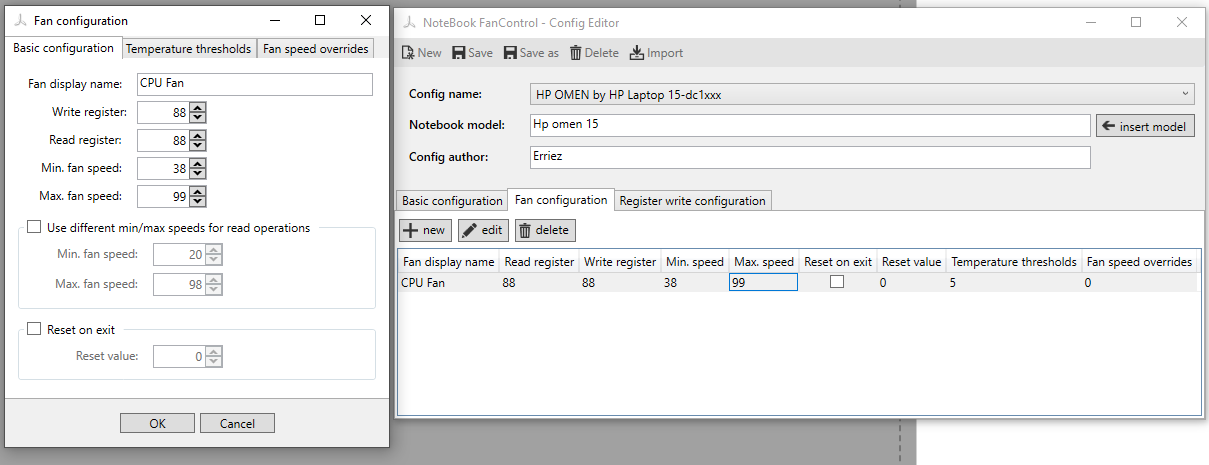The width and height of the screenshot is (1209, 465).
Task: Minimize the Config Editor window
Action: (x=1090, y=22)
